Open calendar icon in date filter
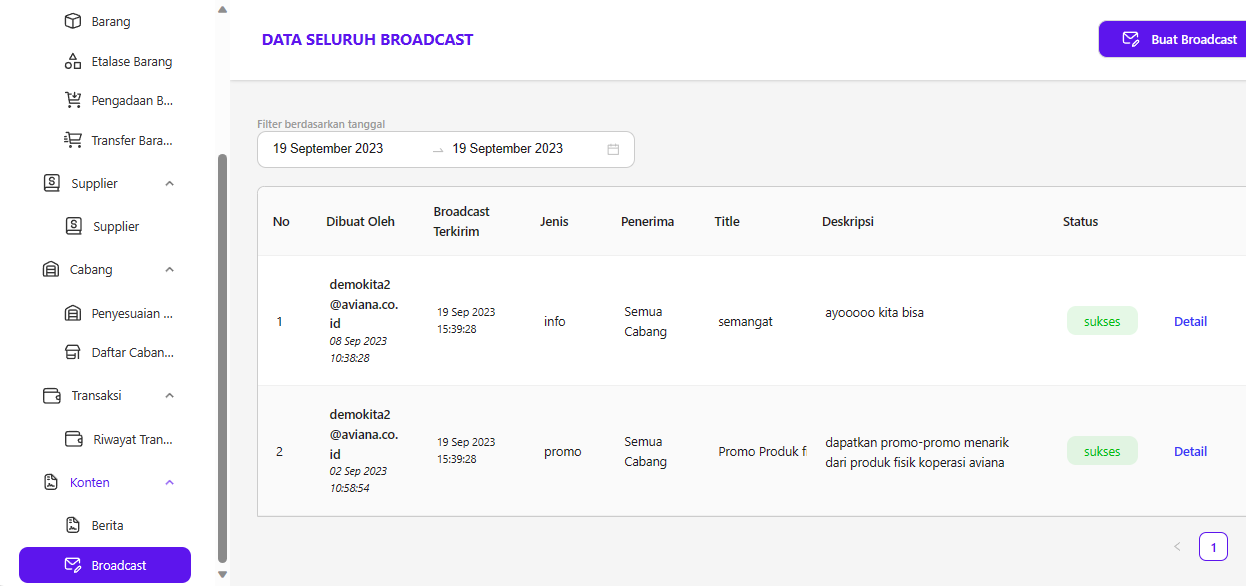The image size is (1246, 586). coord(613,149)
